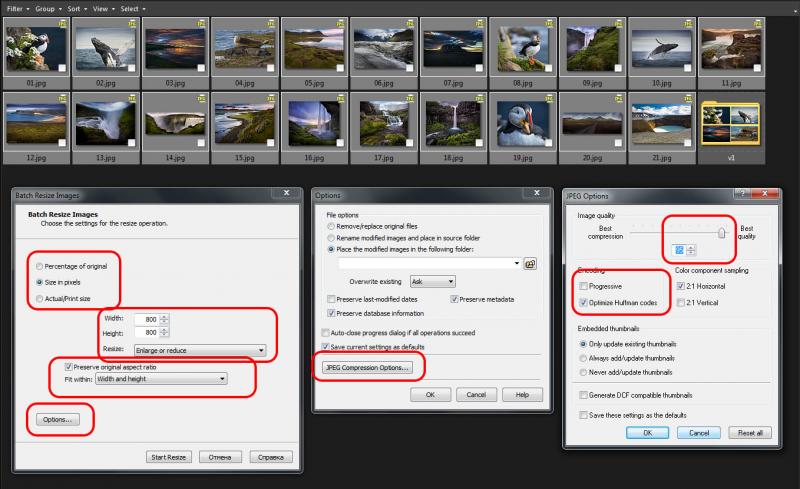Toggle Preserve metadata checkbox
Screen dimensions: 800x489
[x=454, y=299]
